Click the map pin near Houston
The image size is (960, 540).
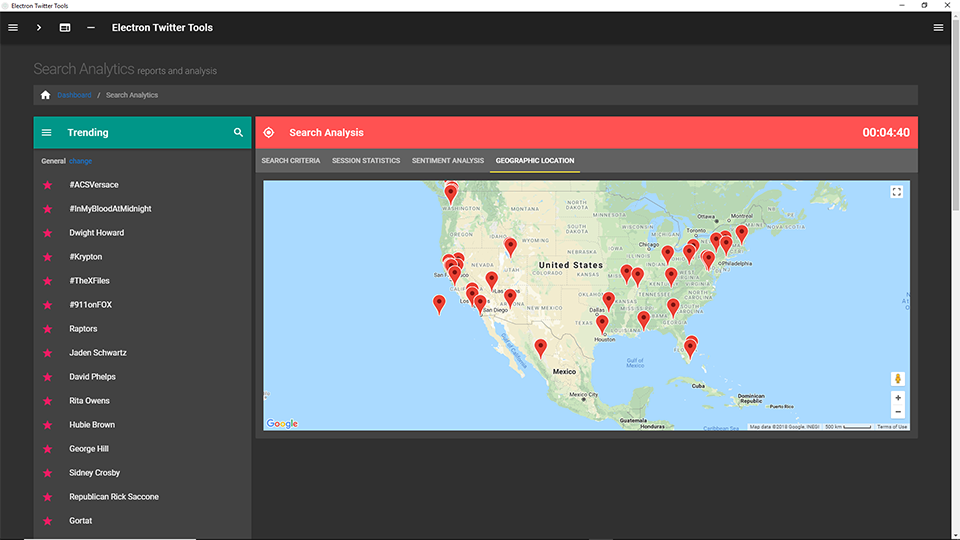[x=602, y=323]
